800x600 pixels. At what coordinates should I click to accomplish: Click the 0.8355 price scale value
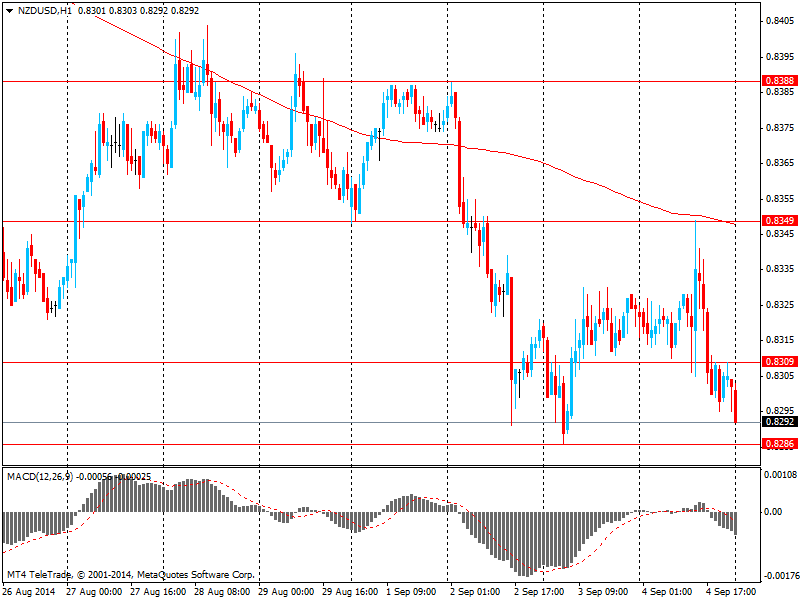click(780, 198)
